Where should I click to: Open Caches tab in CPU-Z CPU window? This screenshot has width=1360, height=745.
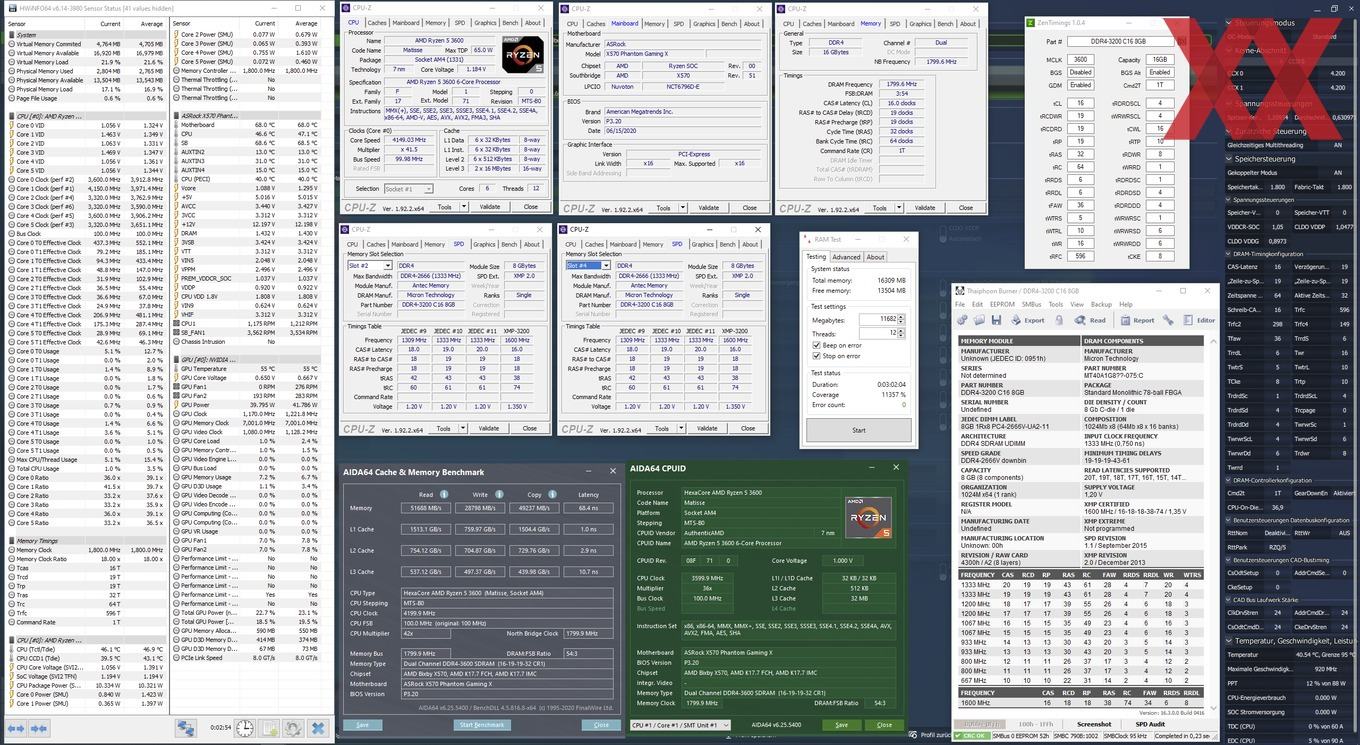tap(377, 22)
